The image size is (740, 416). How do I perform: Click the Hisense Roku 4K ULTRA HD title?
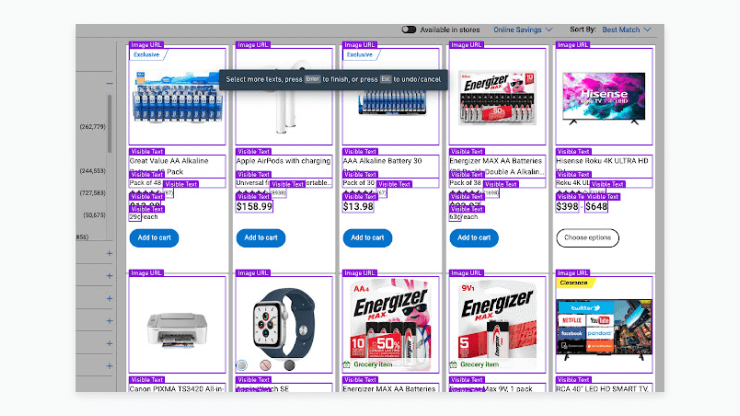click(x=604, y=166)
